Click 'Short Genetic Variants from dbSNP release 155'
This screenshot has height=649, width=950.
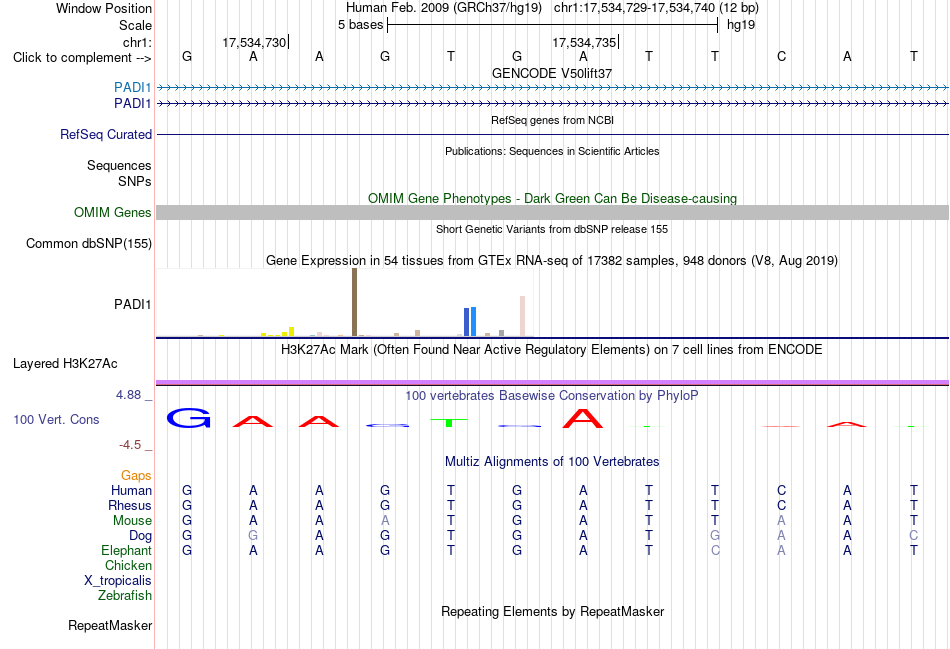click(552, 229)
